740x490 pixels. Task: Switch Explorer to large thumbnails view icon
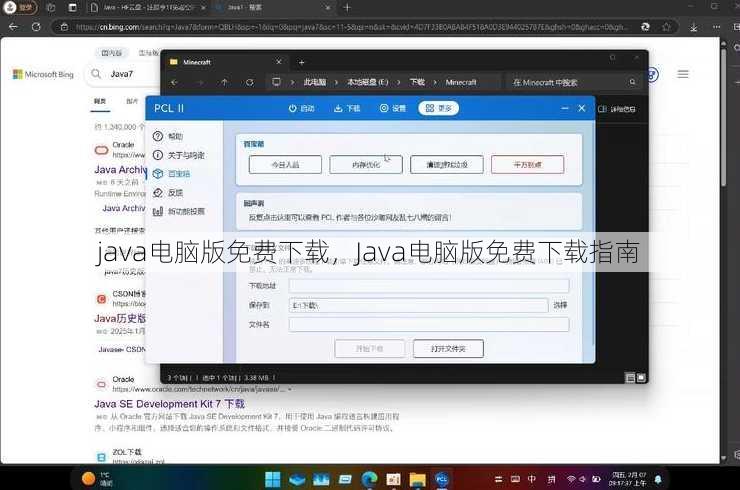point(641,378)
